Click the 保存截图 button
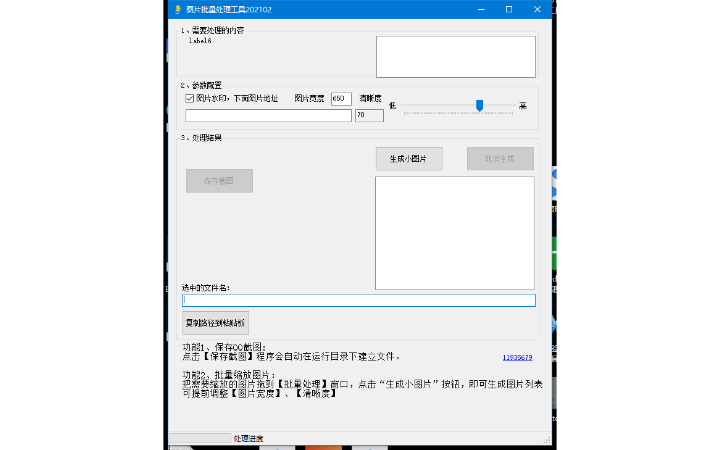Image resolution: width=720 pixels, height=450 pixels. pyautogui.click(x=219, y=181)
